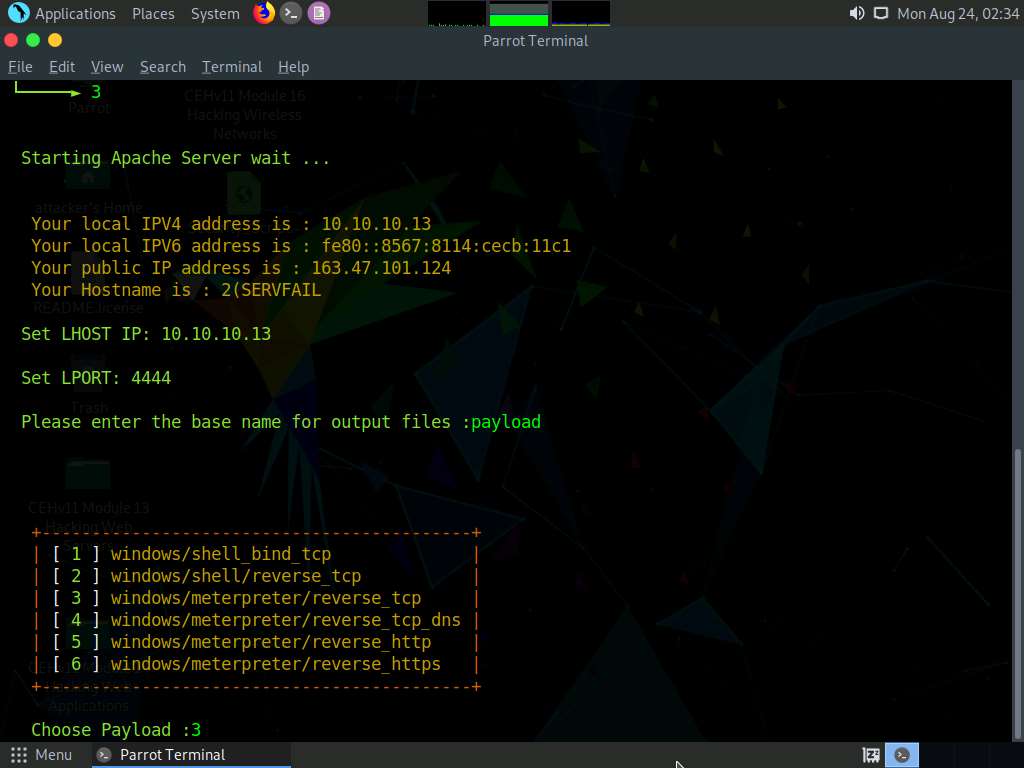Open the Parrot logo Applications icon
This screenshot has height=768, width=1024.
coord(18,13)
